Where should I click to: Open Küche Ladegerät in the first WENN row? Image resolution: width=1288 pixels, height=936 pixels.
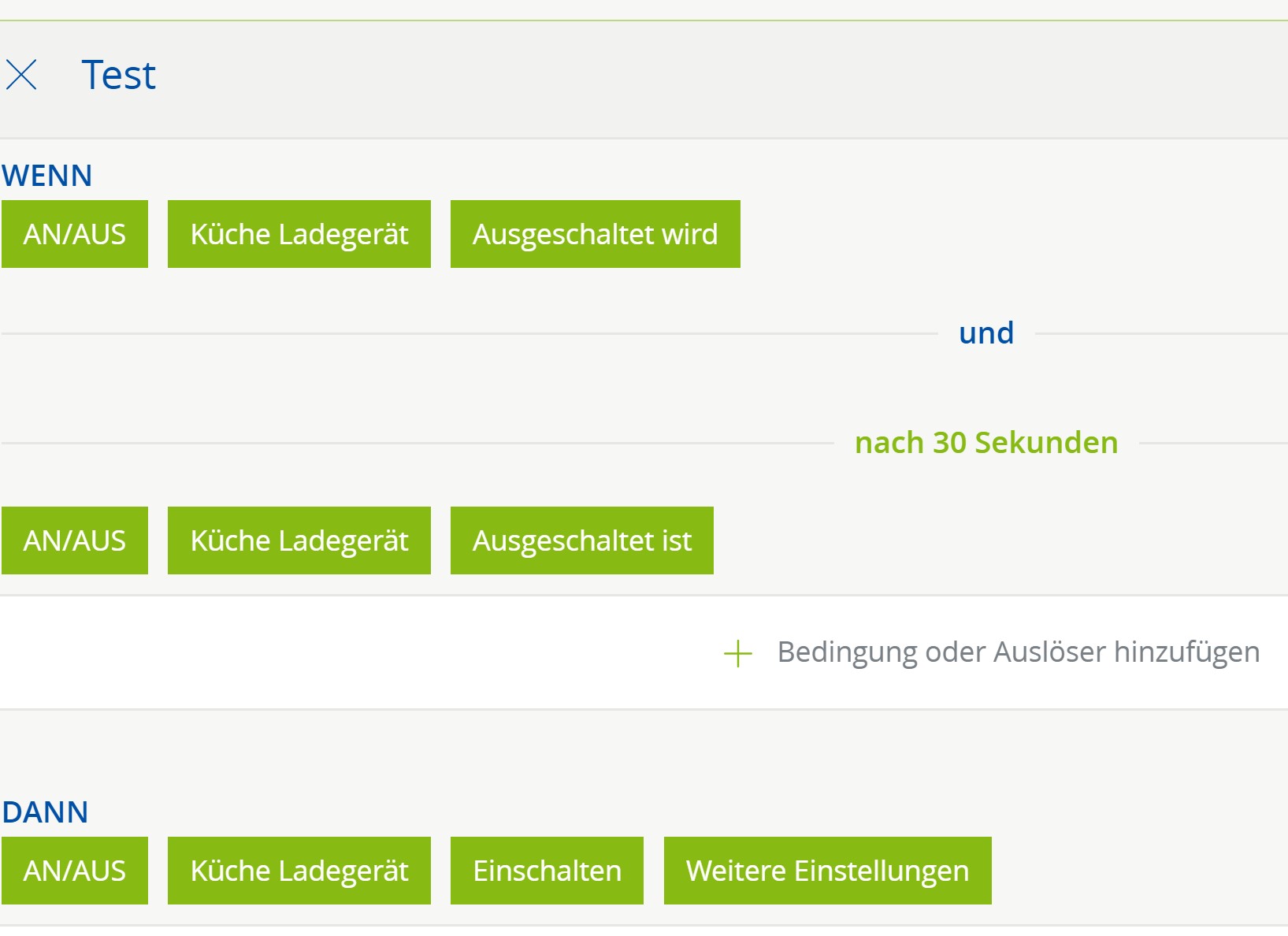(x=299, y=234)
